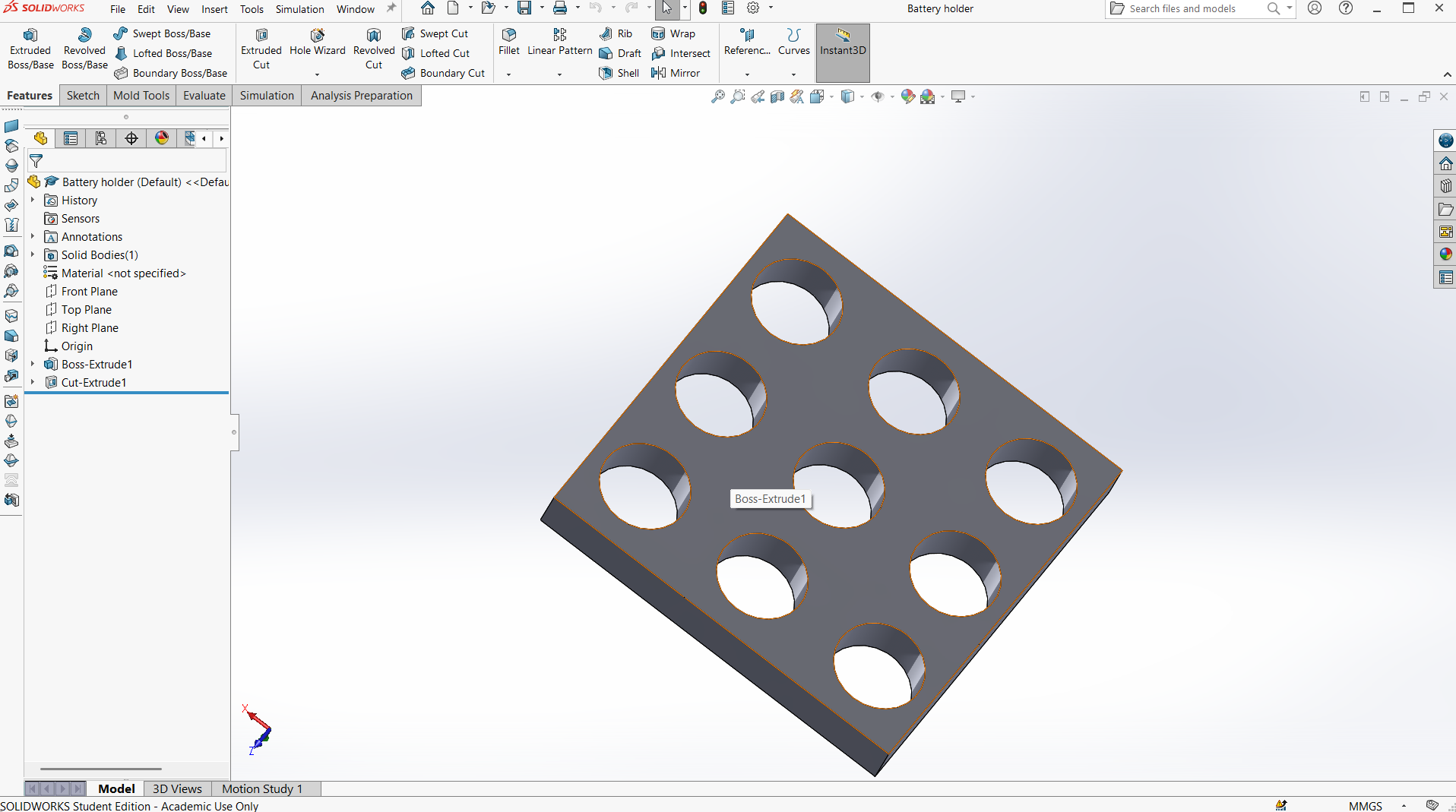Open the Linear Pattern dropdown arrow
The image size is (1456, 812).
click(x=559, y=74)
